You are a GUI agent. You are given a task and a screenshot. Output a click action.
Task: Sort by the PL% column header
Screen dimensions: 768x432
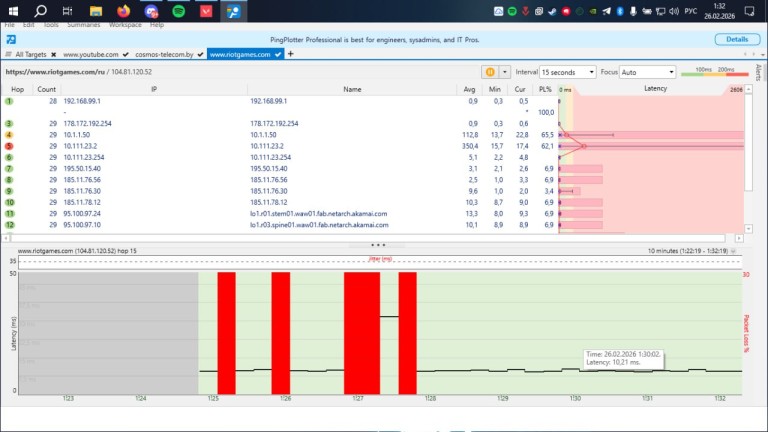545,89
